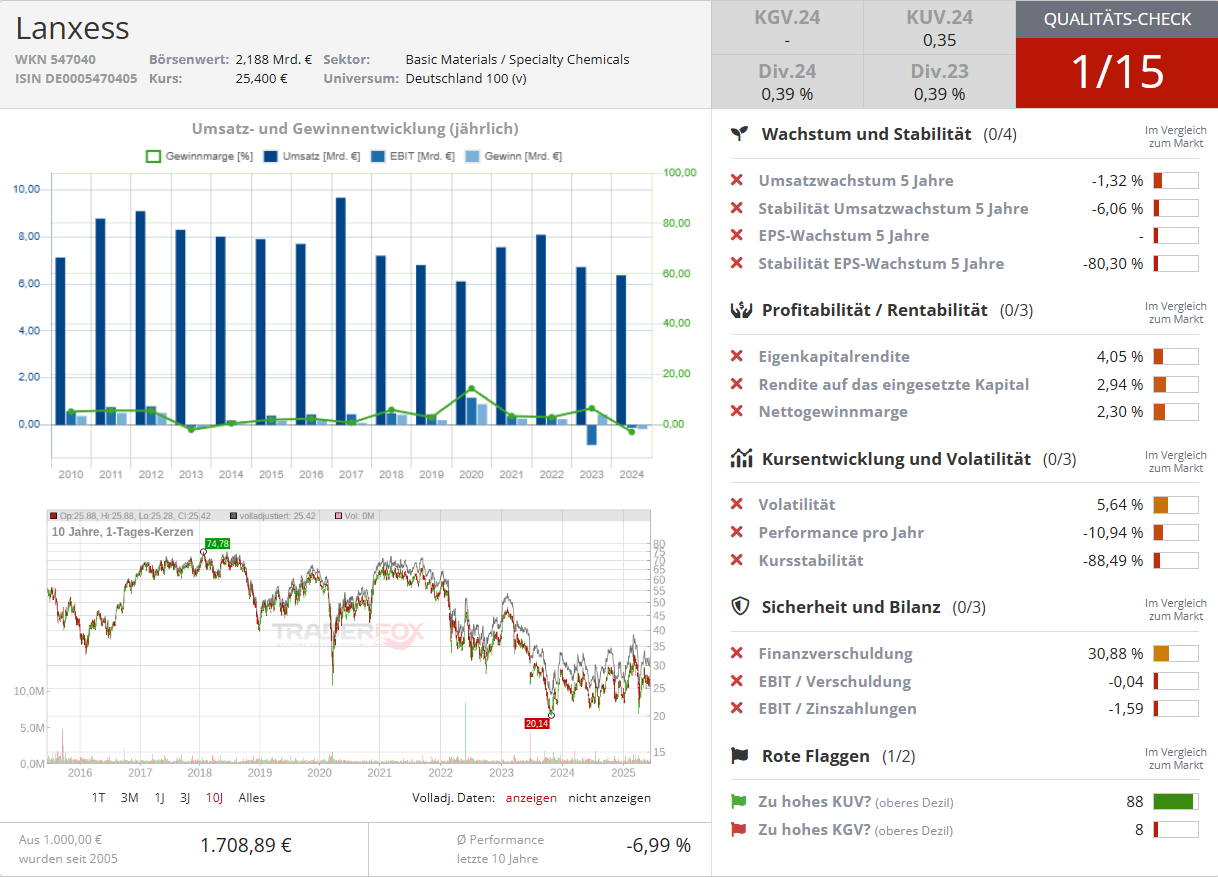Viewport: 1218px width, 877px height.
Task: Click the red 20,14 low marker on chart
Action: 537,723
